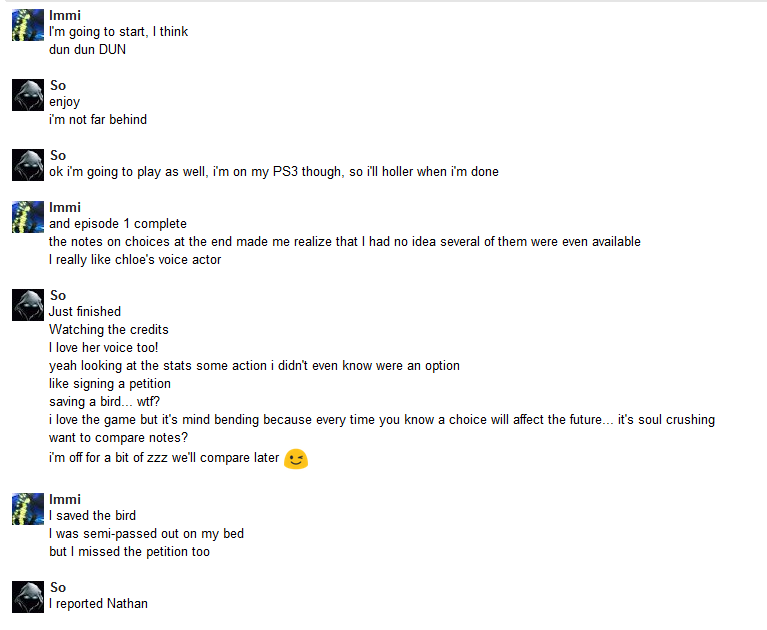Select the message "want to compare notes?"

118,438
